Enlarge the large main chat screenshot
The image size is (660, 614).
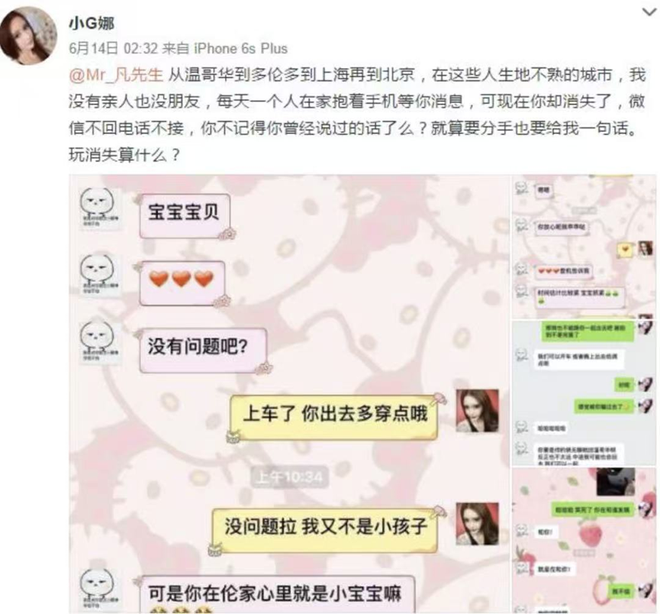pyautogui.click(x=289, y=394)
